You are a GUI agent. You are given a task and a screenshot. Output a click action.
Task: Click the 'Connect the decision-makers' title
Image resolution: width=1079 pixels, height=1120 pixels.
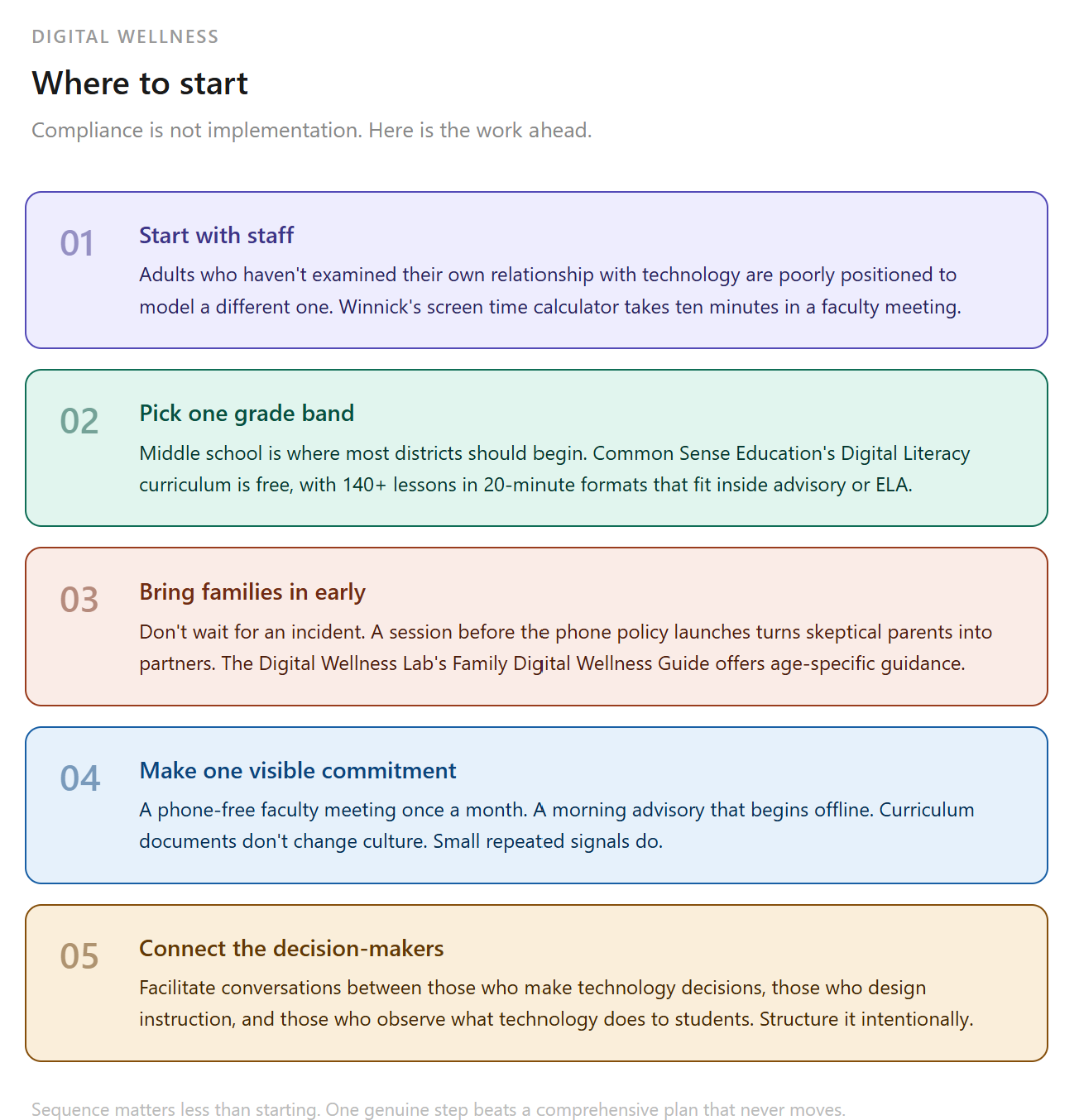point(291,949)
